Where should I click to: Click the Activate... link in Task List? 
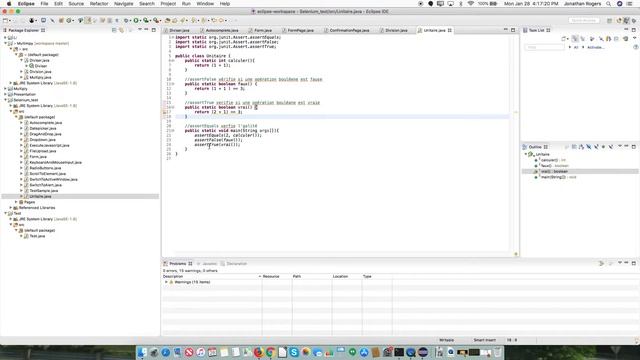point(595,47)
